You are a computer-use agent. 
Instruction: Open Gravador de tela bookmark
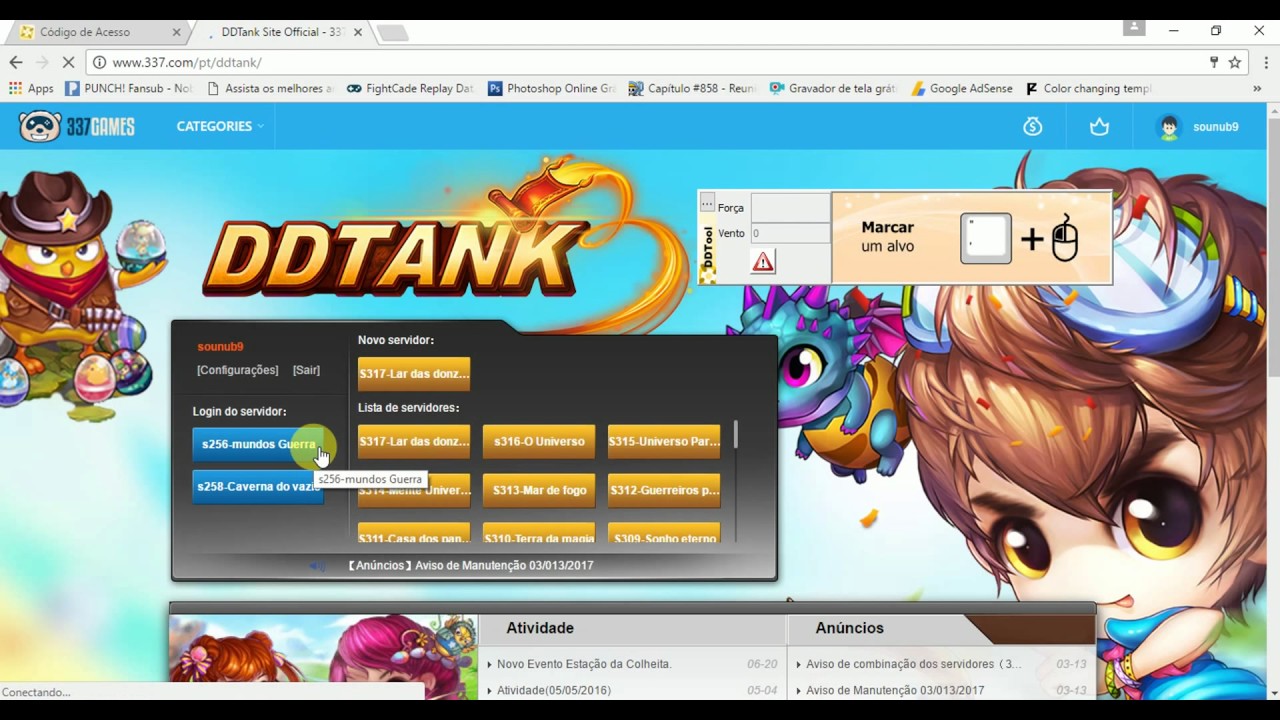pos(833,88)
